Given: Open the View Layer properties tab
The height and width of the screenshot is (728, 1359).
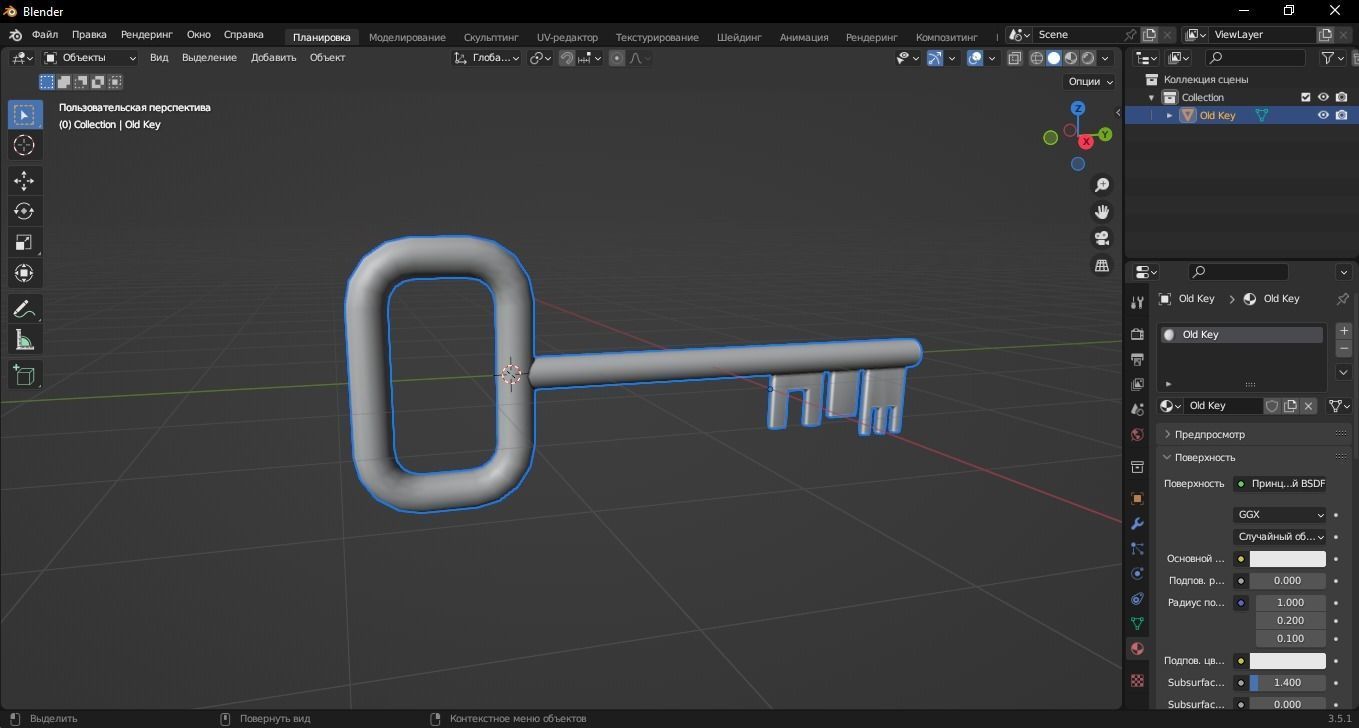Looking at the screenshot, I should pos(1137,384).
